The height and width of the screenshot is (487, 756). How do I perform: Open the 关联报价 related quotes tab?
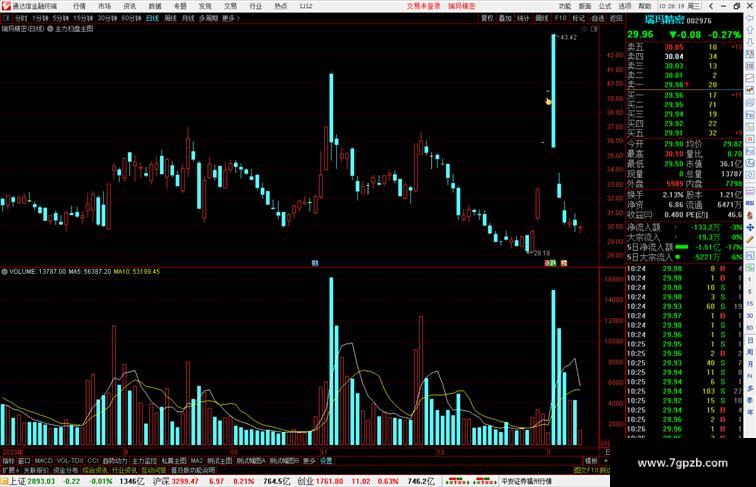pos(36,470)
